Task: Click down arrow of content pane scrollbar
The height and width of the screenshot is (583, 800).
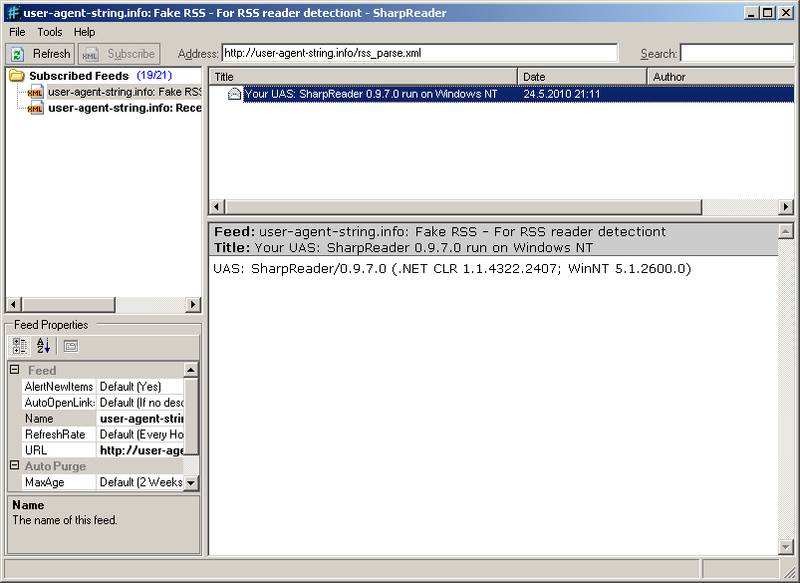Action: point(786,547)
